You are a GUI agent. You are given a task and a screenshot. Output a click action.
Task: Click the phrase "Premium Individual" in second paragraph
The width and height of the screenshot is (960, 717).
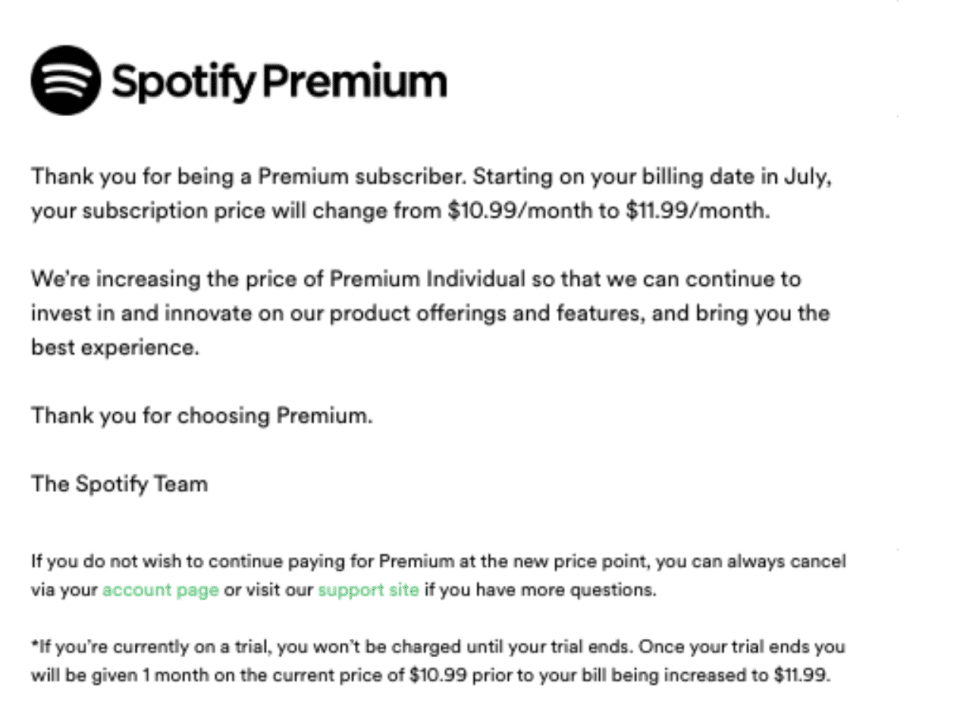pos(427,279)
